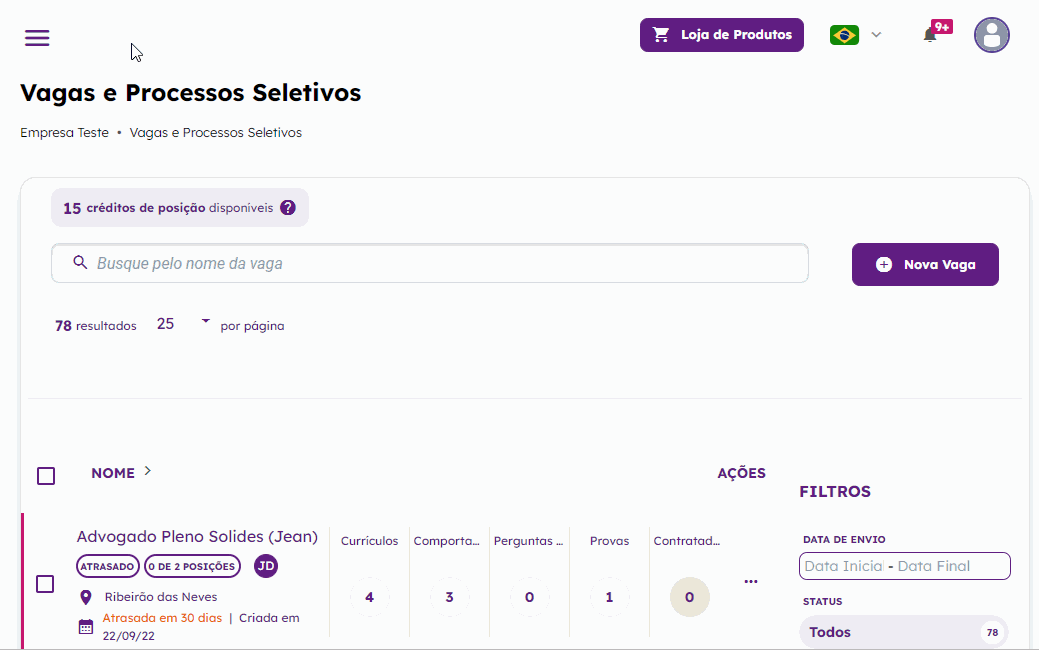The height and width of the screenshot is (650, 1039).
Task: Click the Ribeirão das Neves location pin icon
Action: pos(85,597)
